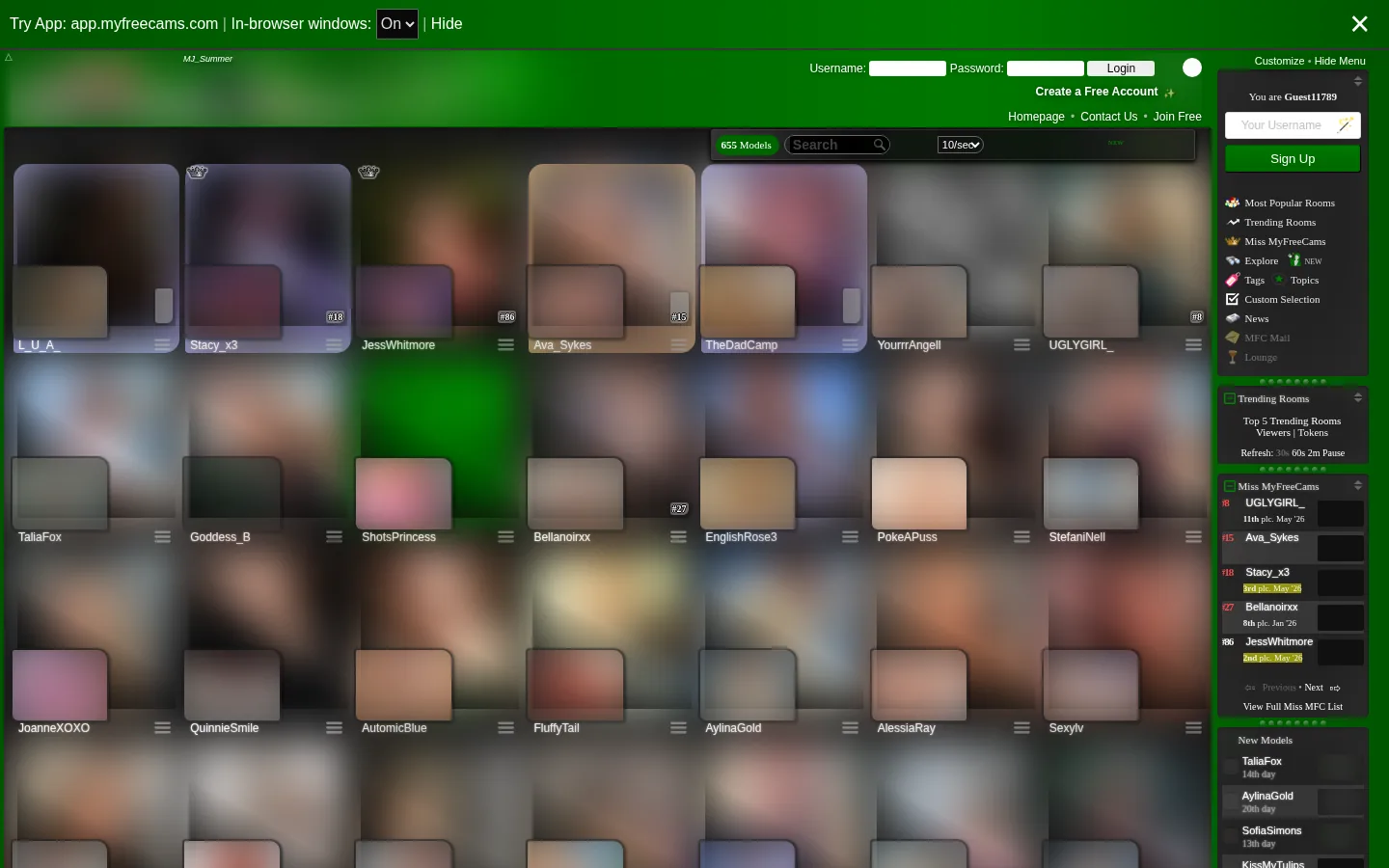The image size is (1389, 868).
Task: Open the Contact Us link
Action: (1108, 117)
